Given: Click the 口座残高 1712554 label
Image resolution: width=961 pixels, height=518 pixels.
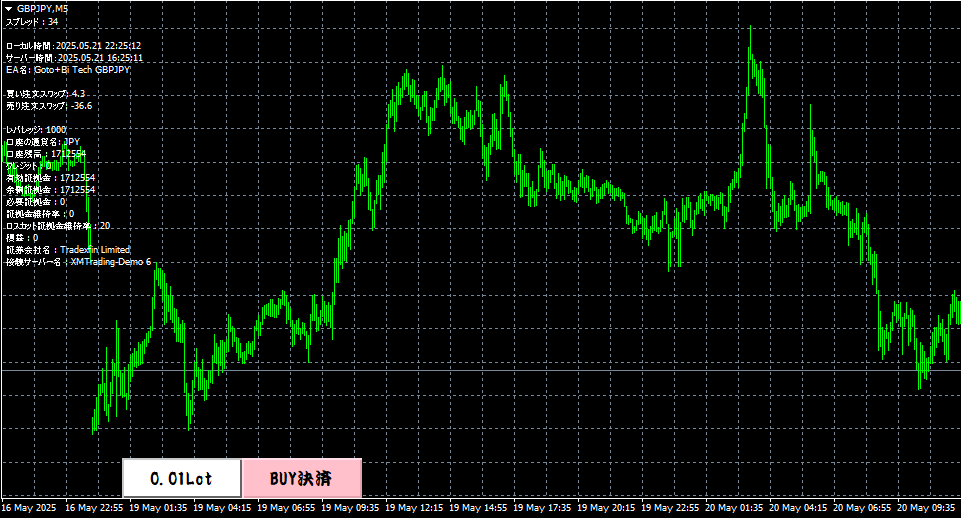Looking at the screenshot, I should point(46,154).
